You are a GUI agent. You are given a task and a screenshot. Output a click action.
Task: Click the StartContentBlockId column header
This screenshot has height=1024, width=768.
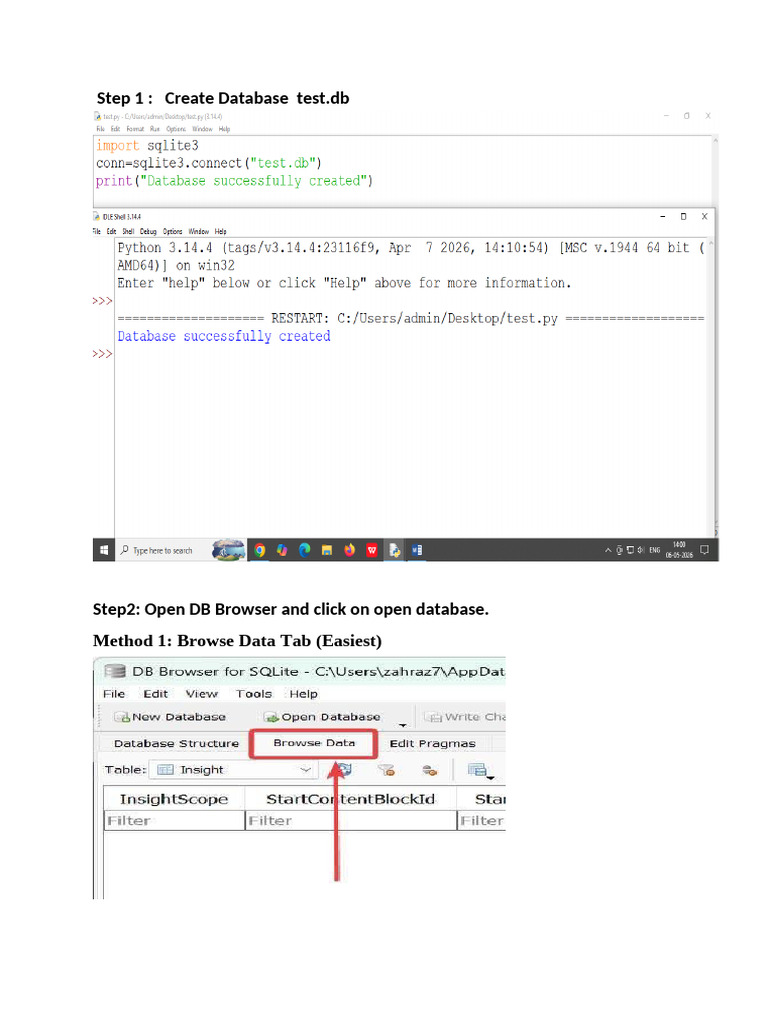pos(351,799)
